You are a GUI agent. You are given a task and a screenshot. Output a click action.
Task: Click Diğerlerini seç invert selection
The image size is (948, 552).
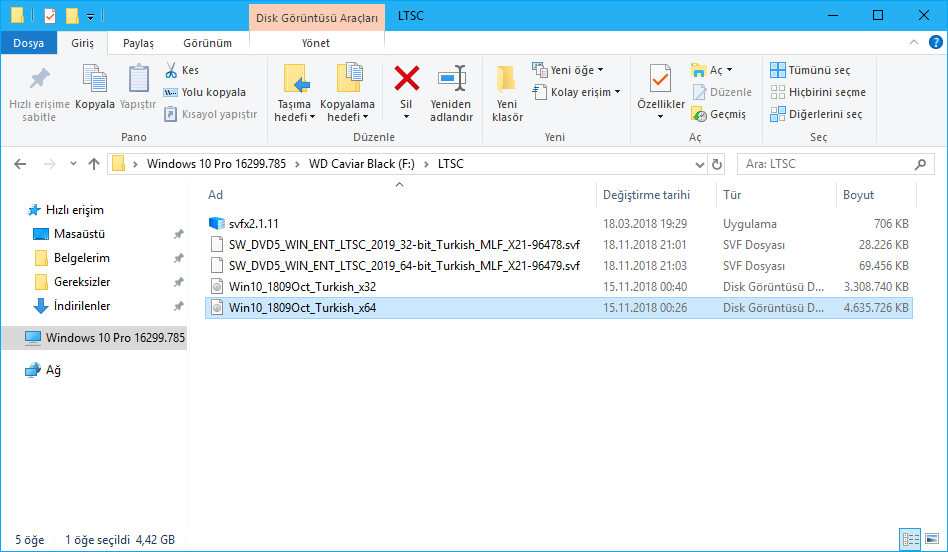click(816, 114)
